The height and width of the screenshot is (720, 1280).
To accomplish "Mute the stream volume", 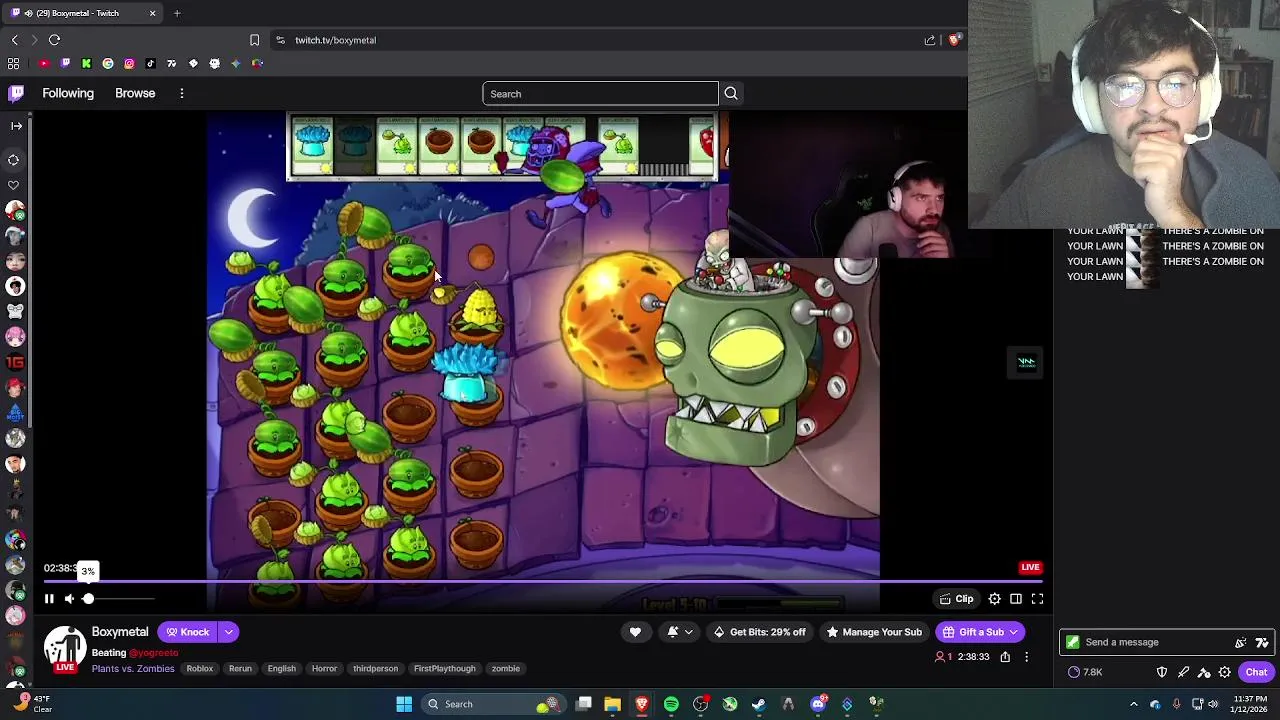I will click(x=69, y=599).
